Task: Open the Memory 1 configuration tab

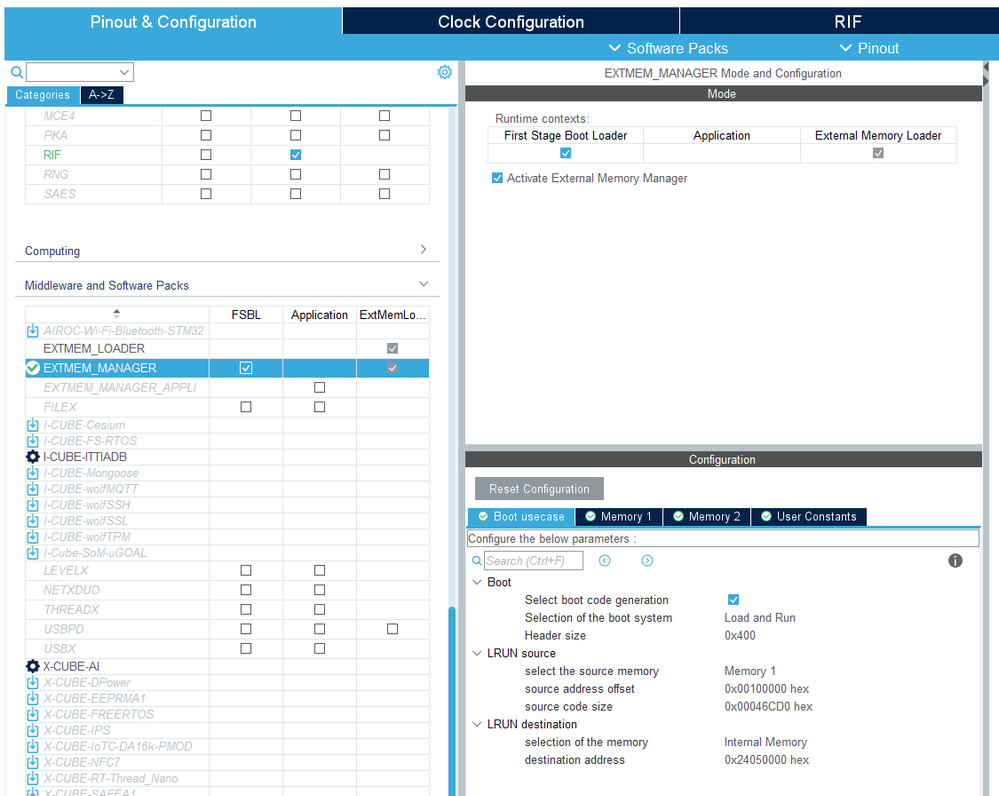Action: pos(619,517)
